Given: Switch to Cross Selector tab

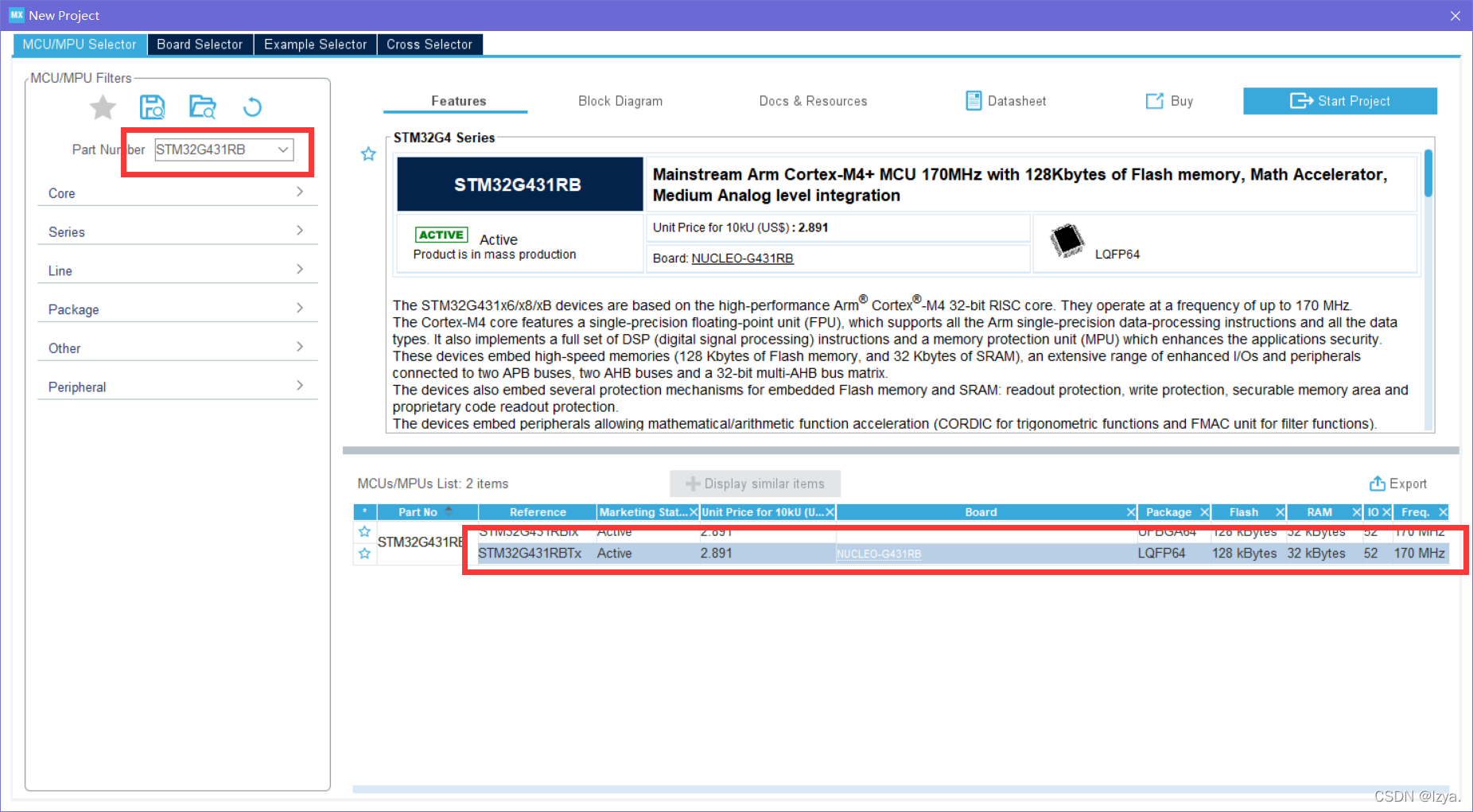Looking at the screenshot, I should tap(429, 45).
